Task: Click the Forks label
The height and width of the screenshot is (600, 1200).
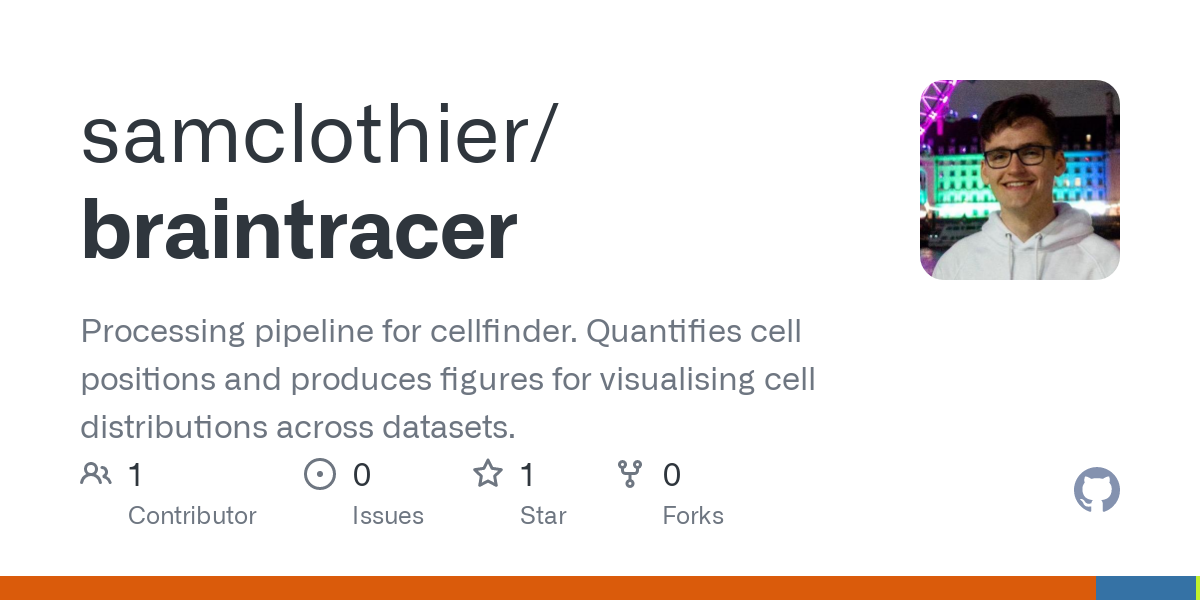Action: coord(693,516)
